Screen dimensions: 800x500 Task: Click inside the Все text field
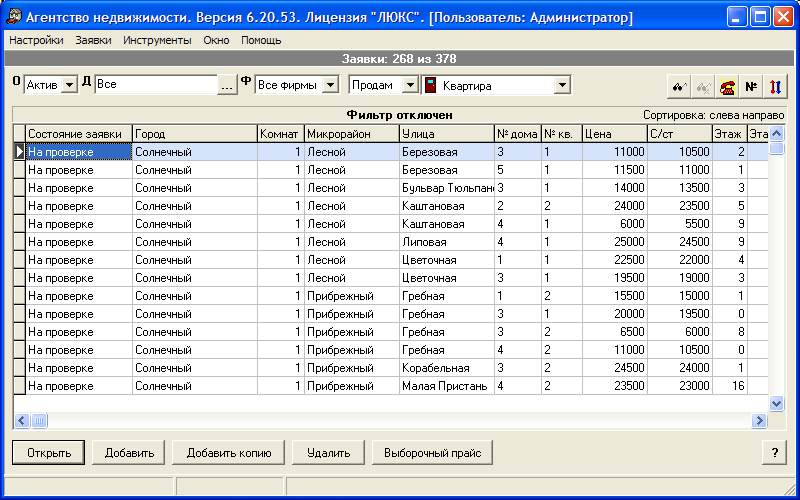pos(156,85)
